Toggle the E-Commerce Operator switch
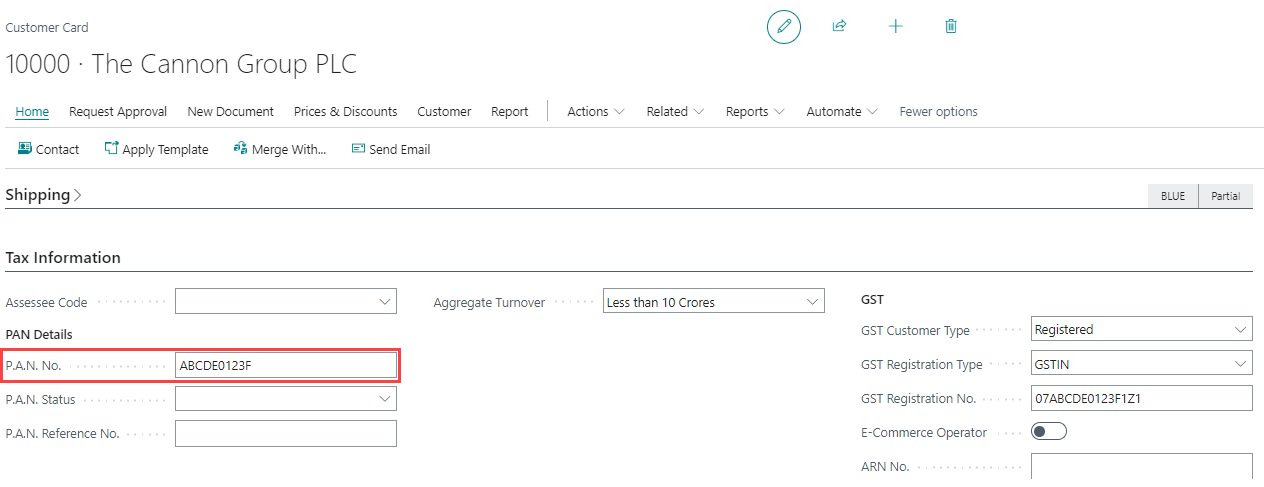The image size is (1264, 487). [1049, 432]
